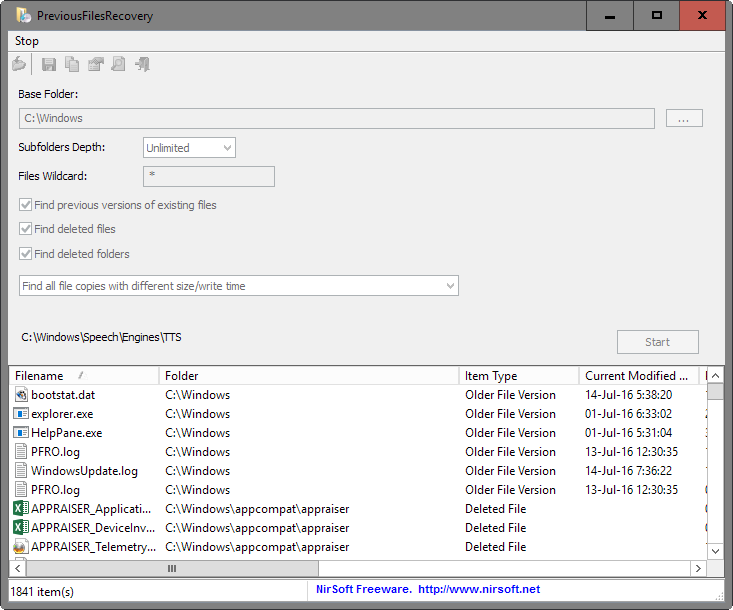The width and height of the screenshot is (733, 610).
Task: Sort by the Folder column header
Action: tap(309, 375)
